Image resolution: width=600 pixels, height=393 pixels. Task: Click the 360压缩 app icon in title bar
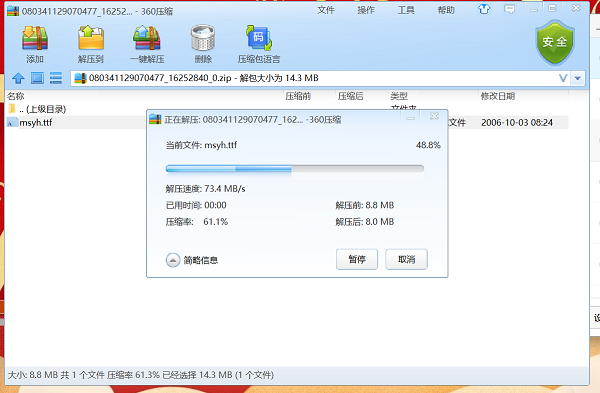pos(13,11)
